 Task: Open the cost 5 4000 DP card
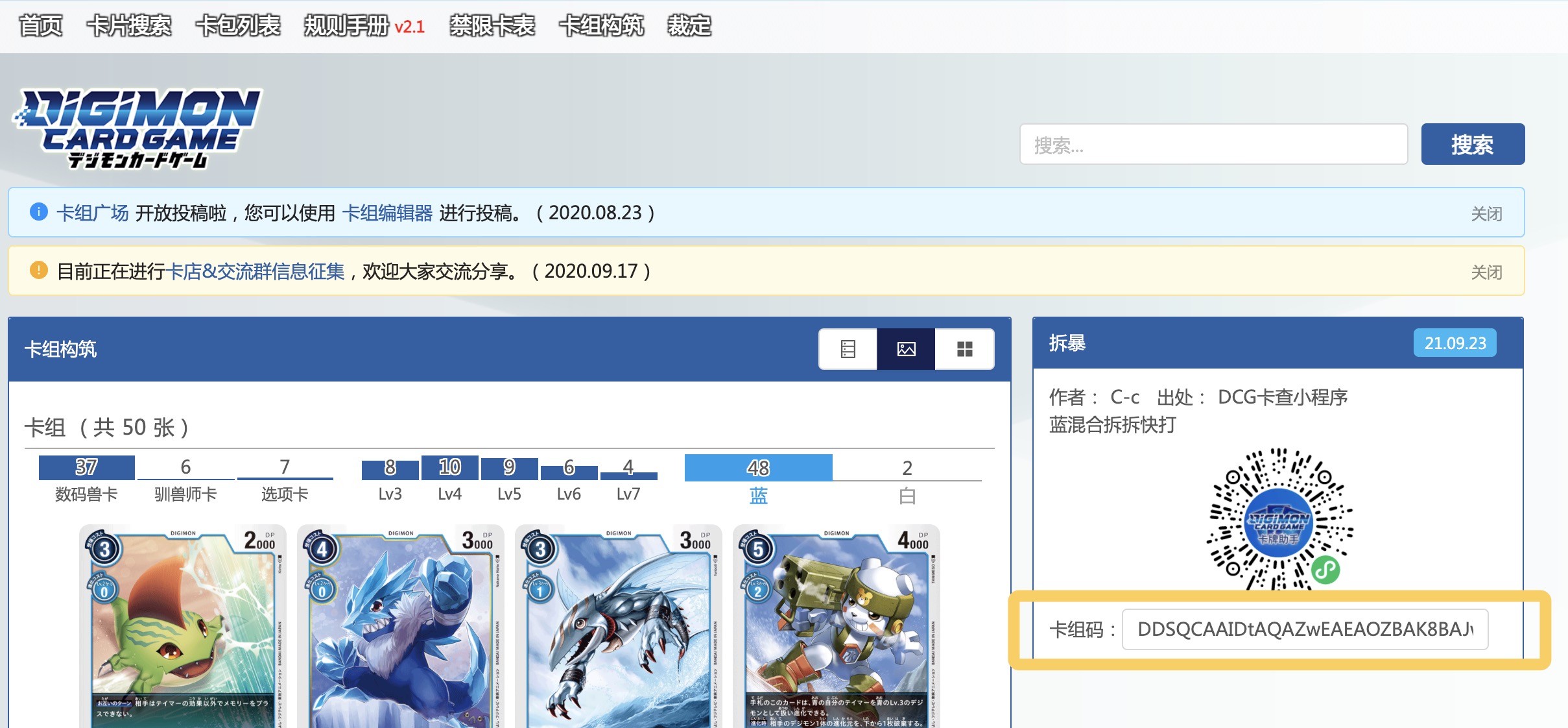[x=836, y=626]
